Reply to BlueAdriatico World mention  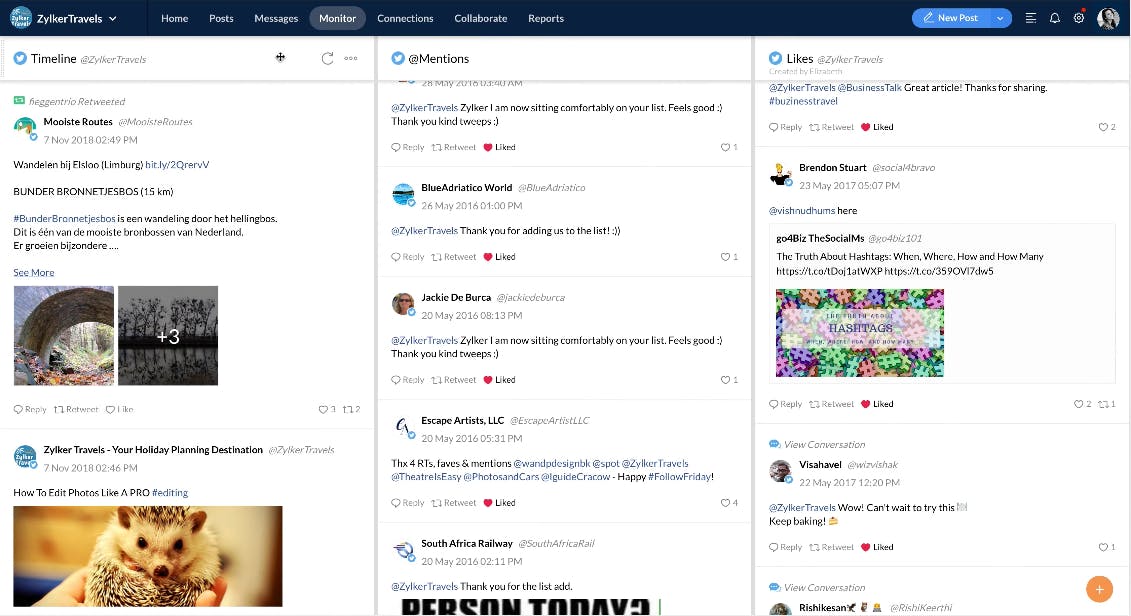(x=408, y=257)
